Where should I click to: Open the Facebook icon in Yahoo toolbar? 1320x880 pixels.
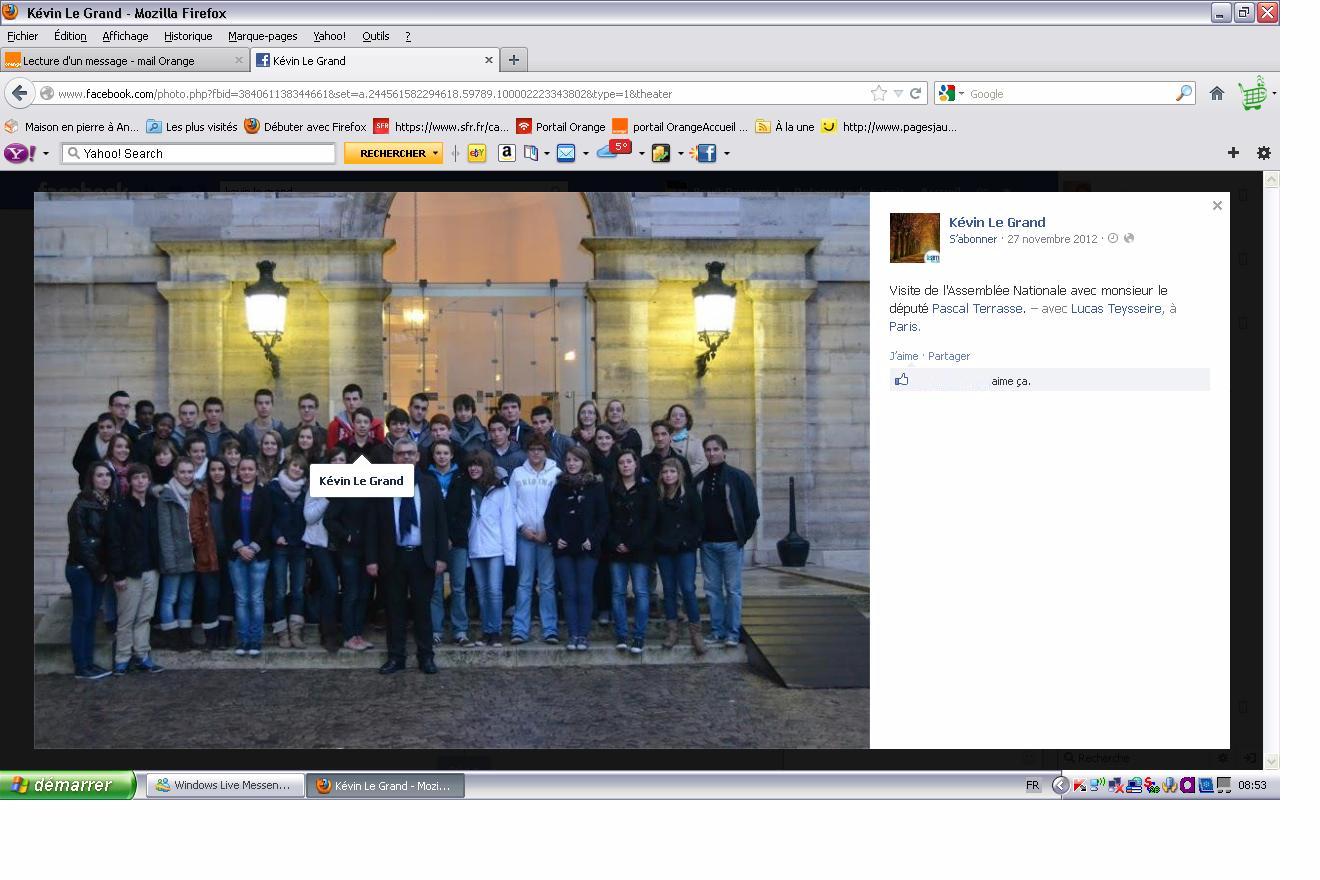pyautogui.click(x=706, y=153)
